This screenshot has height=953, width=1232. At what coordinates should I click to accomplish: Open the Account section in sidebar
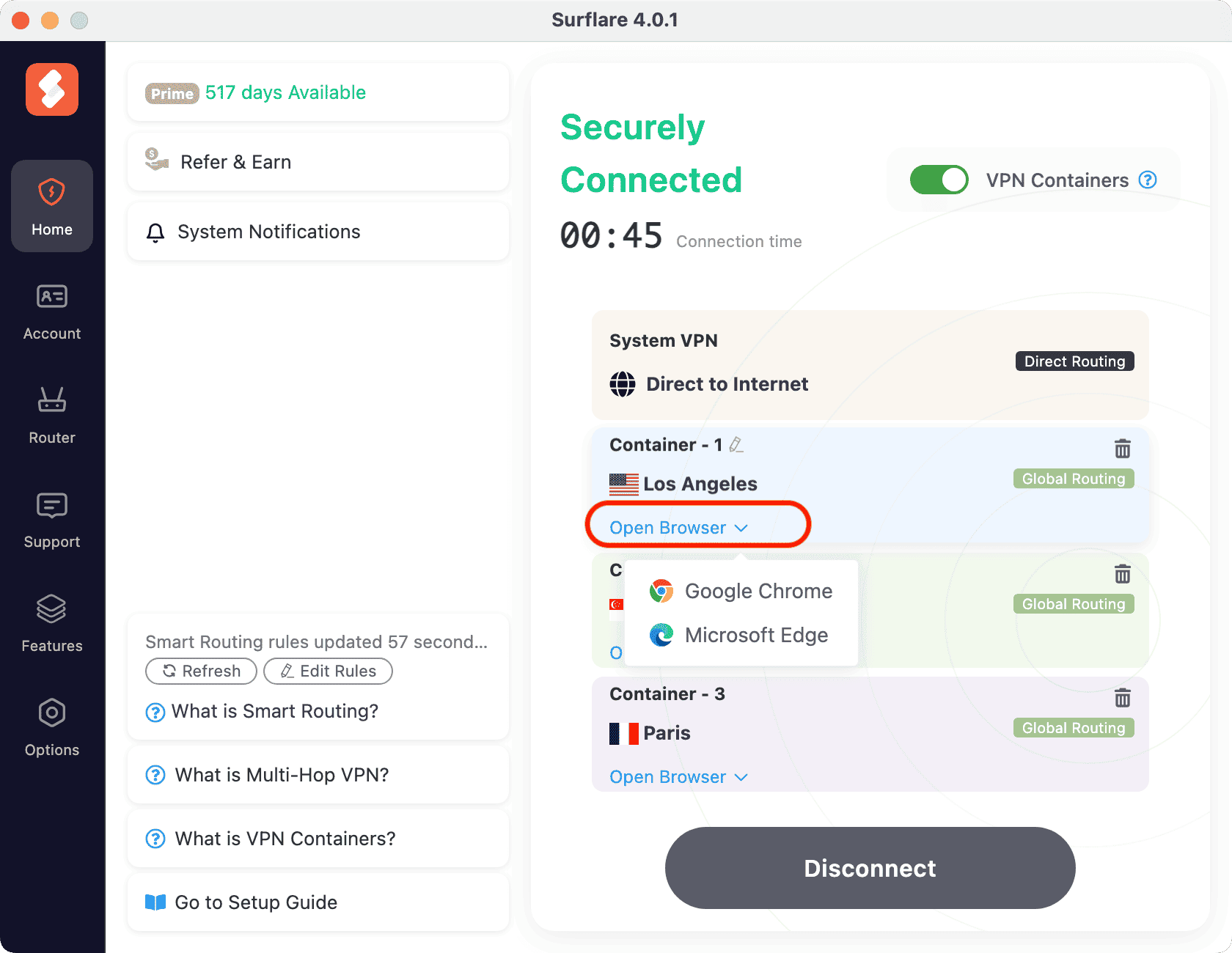[52, 312]
